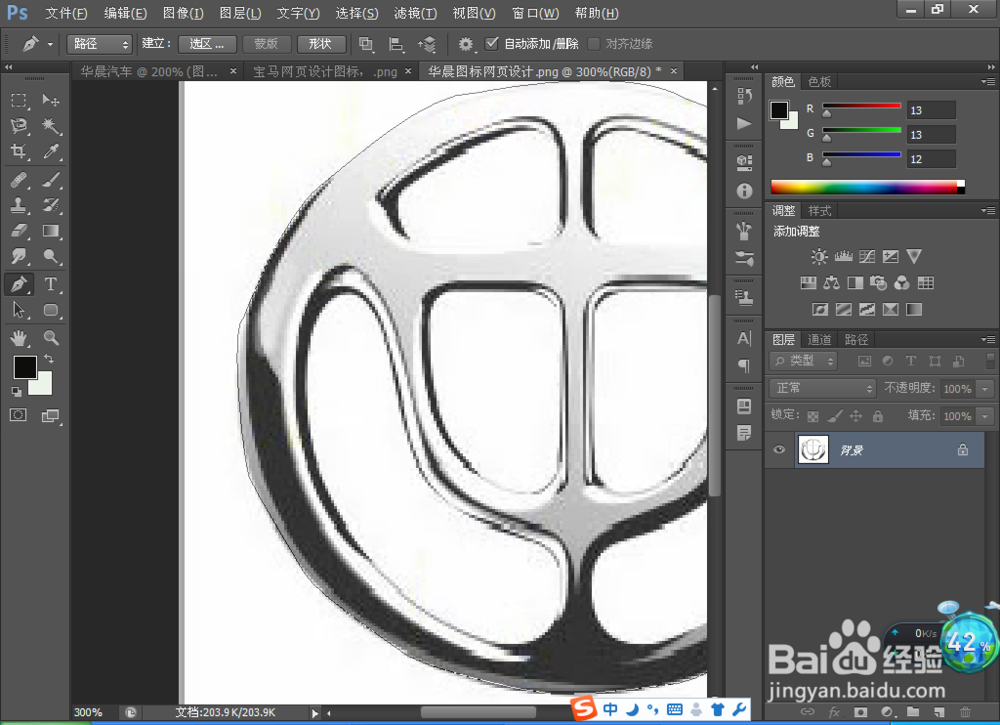
Task: Open path alignment options
Action: click(396, 44)
